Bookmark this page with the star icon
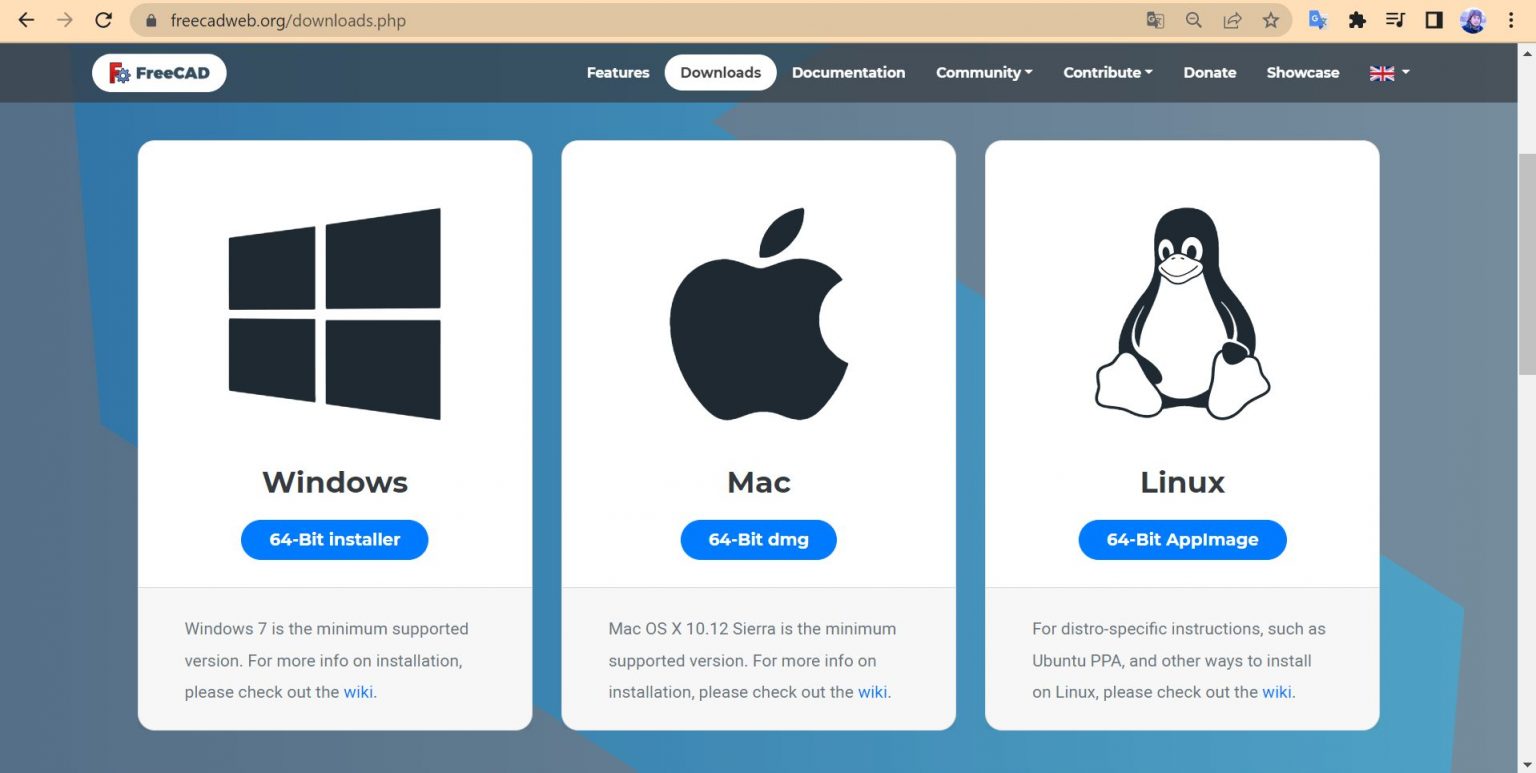The image size is (1536, 773). point(1270,20)
